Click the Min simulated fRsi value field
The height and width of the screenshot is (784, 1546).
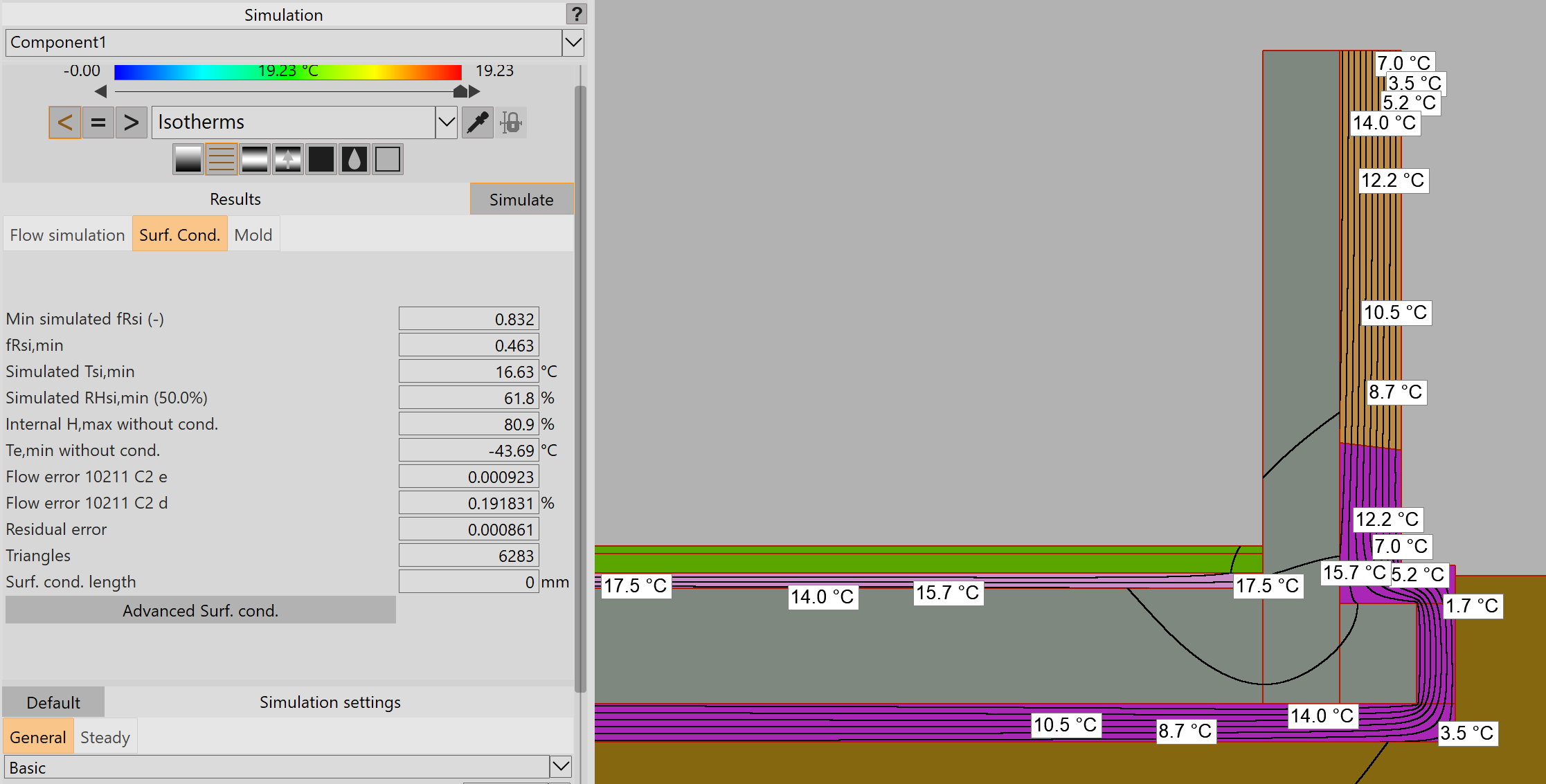(469, 318)
